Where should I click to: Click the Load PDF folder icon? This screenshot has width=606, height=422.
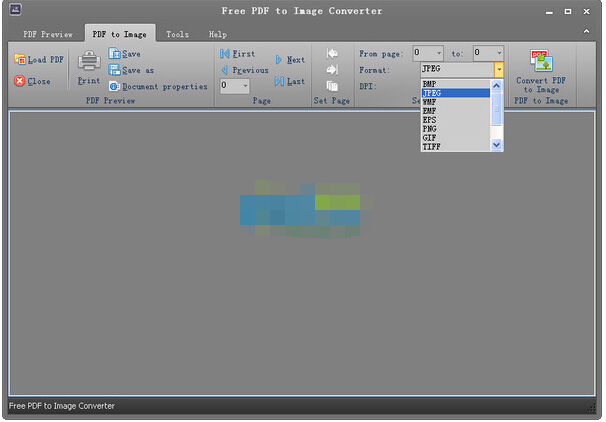20,59
